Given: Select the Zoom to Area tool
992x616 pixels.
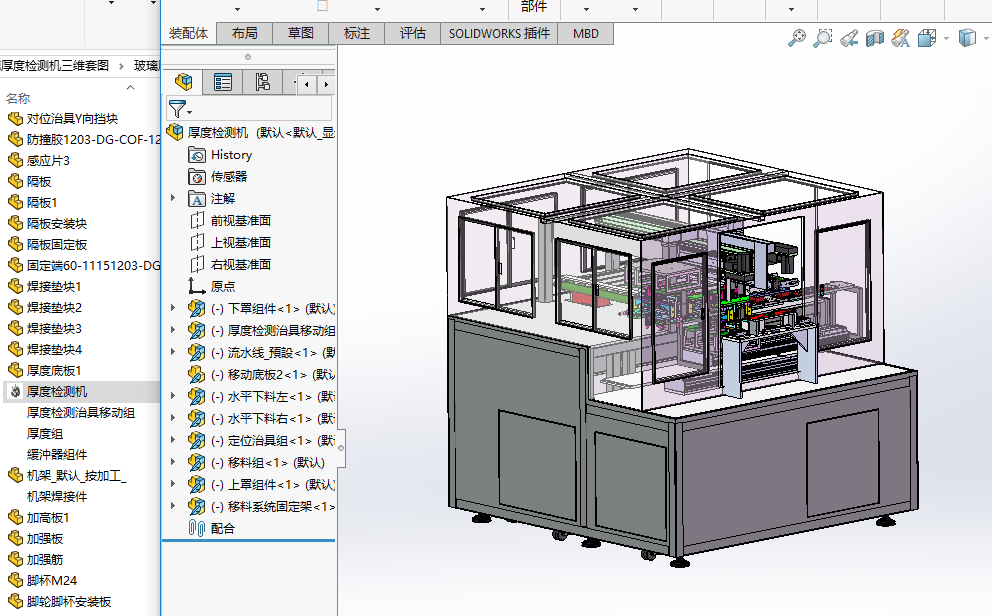Looking at the screenshot, I should (x=822, y=38).
